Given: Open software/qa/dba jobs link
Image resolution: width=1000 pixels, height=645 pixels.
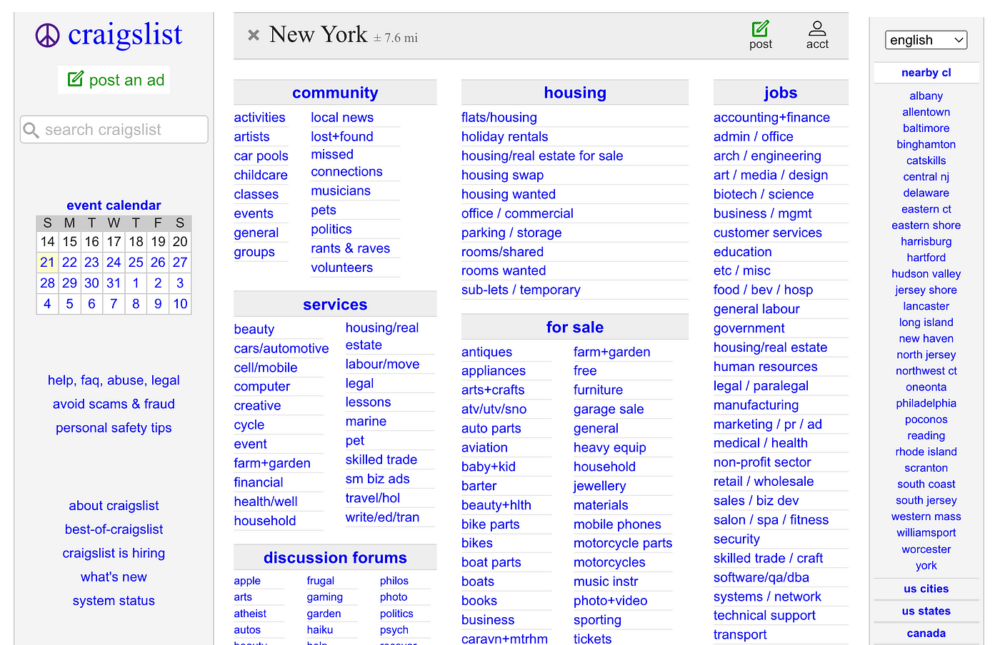Looking at the screenshot, I should 761,577.
